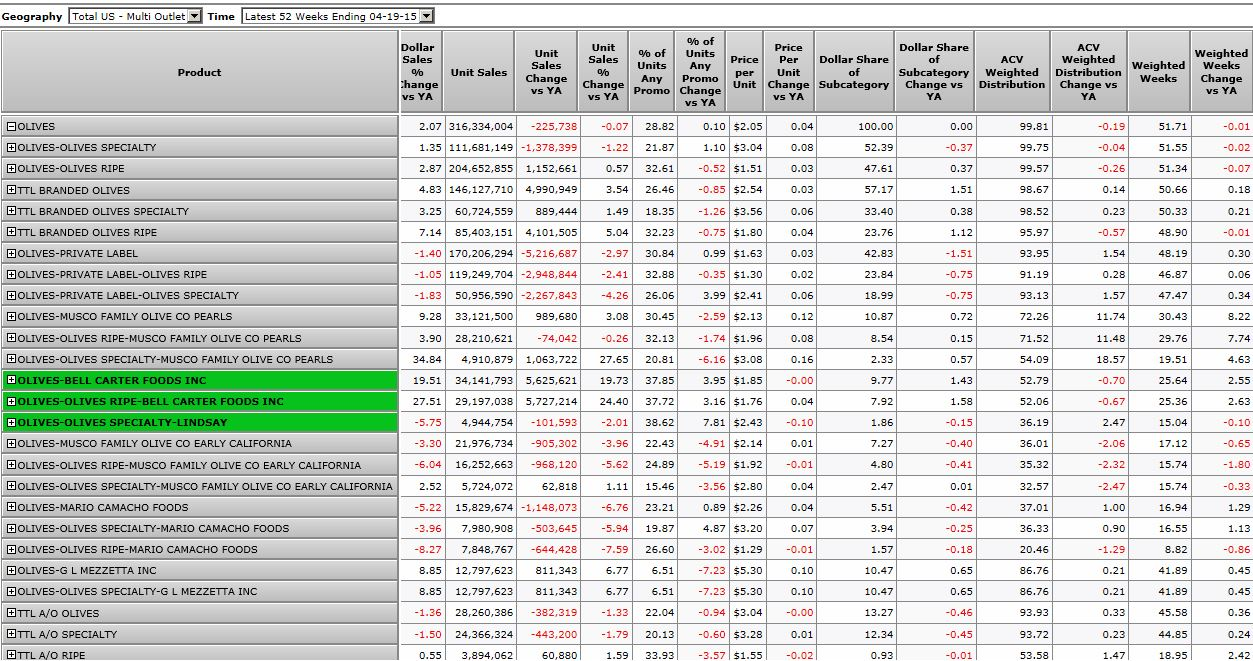Expand the OLIVES-PRIVATE LABEL row
The width and height of the screenshot is (1253, 661).
pos(11,254)
